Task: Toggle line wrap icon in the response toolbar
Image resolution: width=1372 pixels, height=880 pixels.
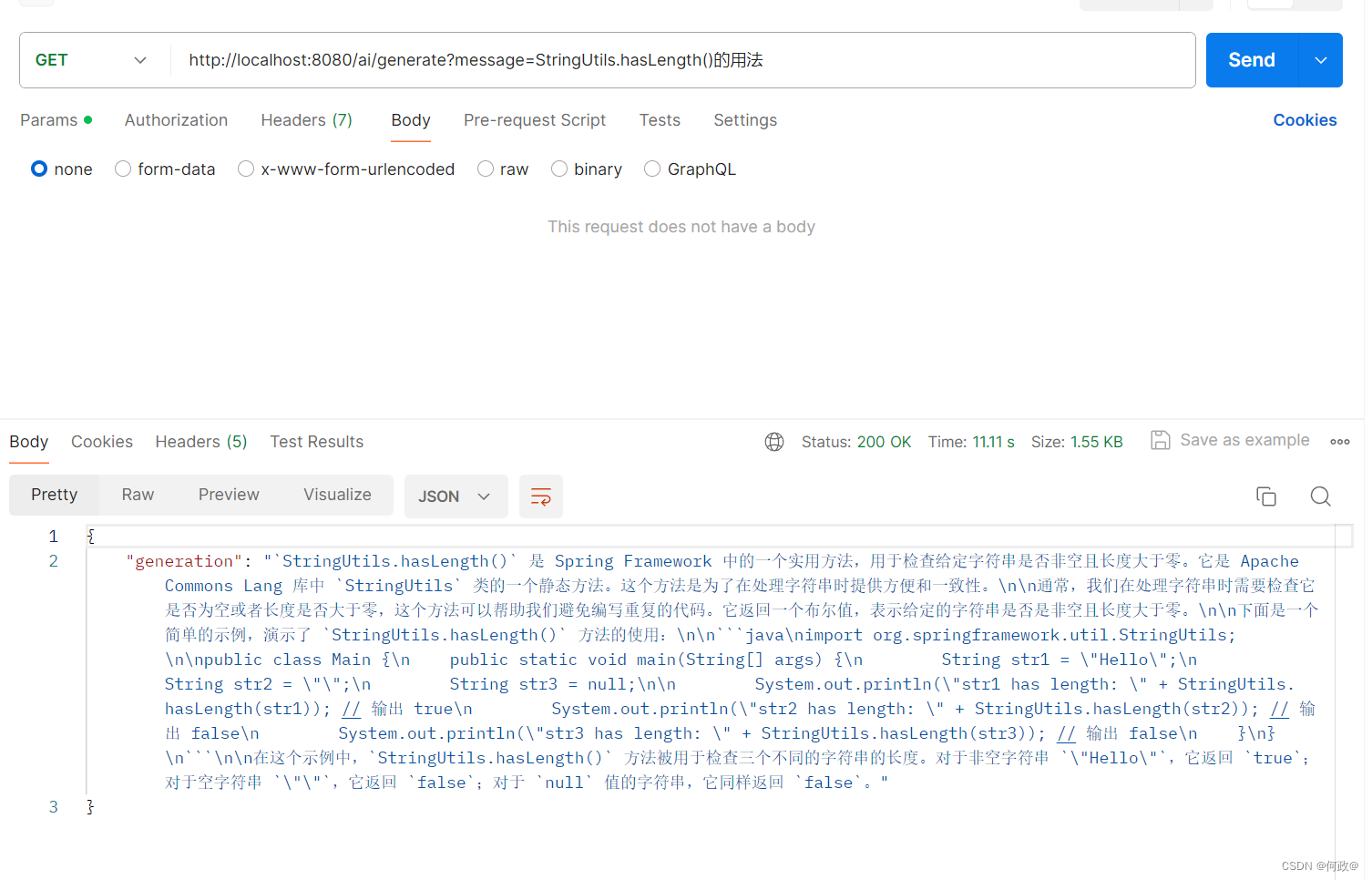Action: 541,496
